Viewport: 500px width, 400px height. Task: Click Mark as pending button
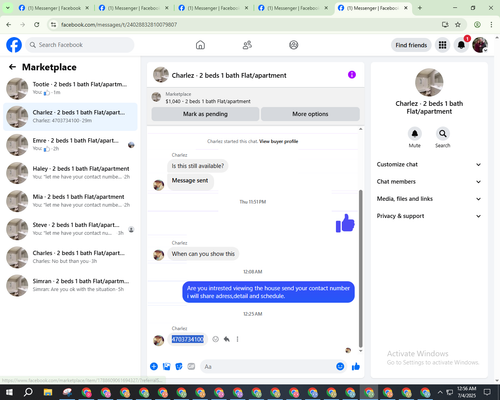coord(205,114)
